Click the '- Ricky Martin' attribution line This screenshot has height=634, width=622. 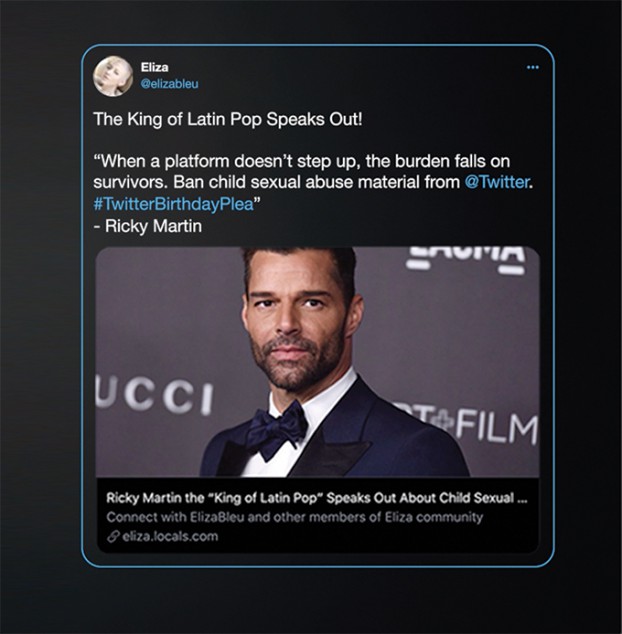tap(148, 226)
